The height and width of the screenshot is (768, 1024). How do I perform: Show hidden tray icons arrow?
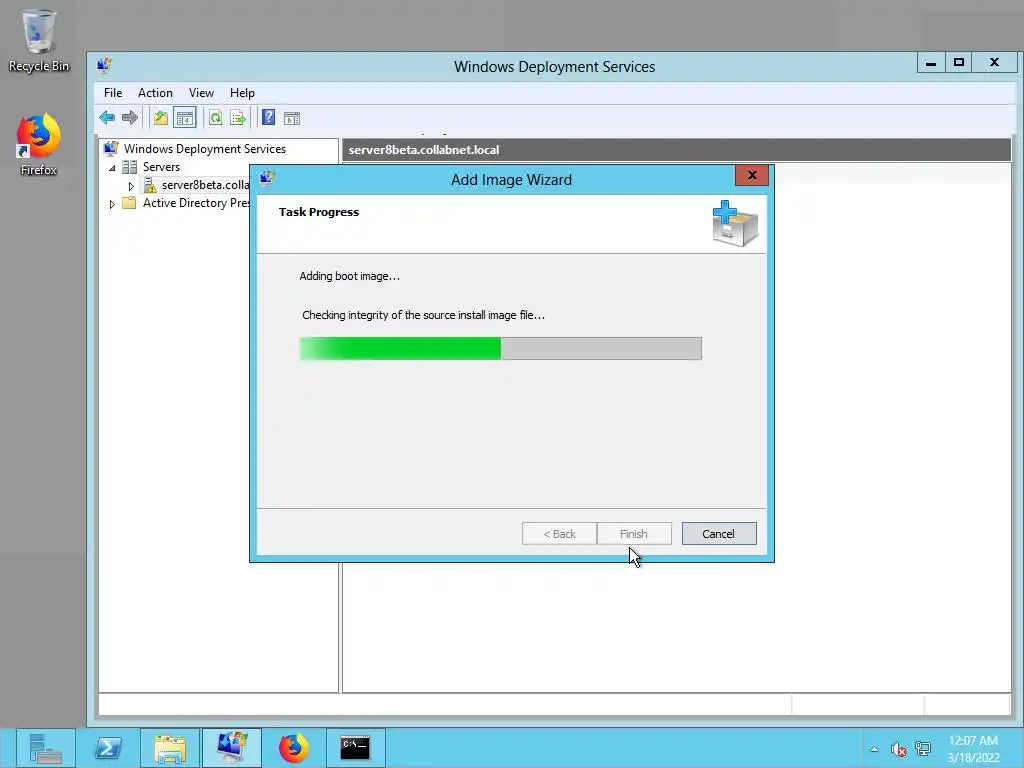[x=874, y=749]
